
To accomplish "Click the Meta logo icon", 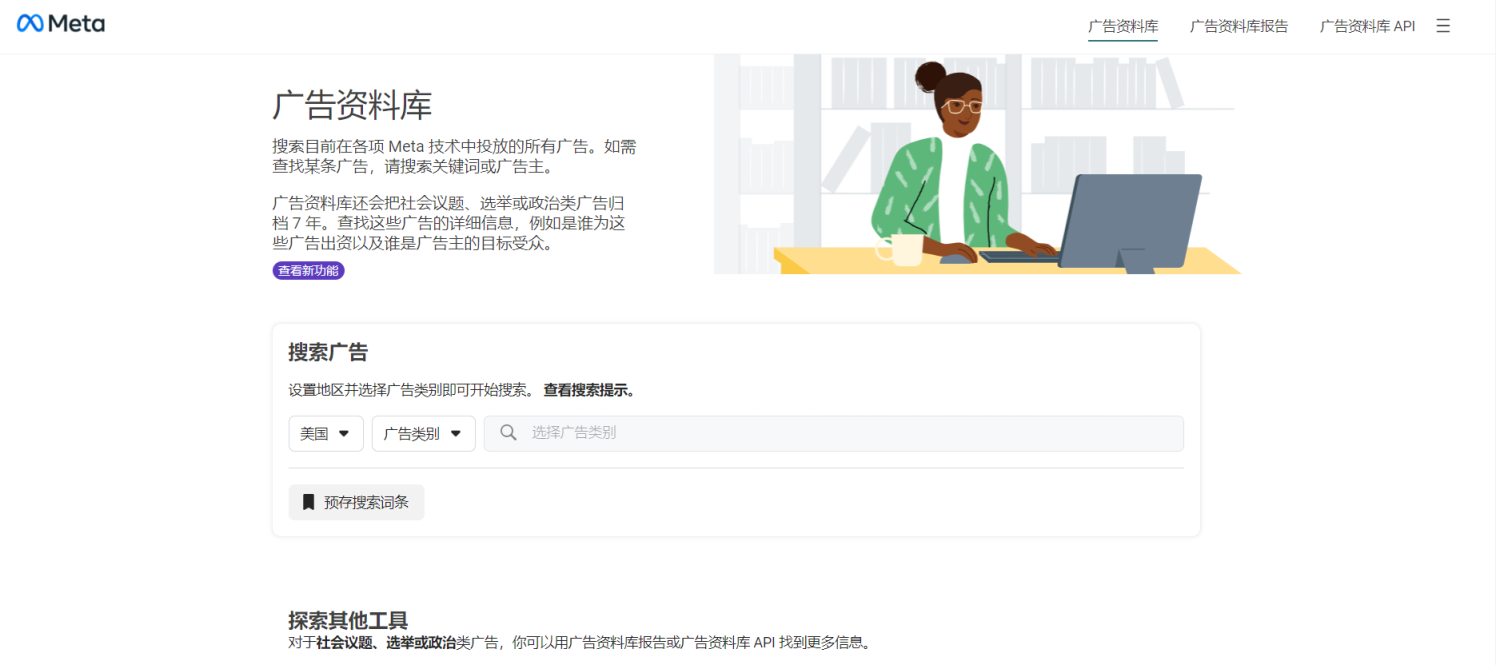I will click(31, 23).
